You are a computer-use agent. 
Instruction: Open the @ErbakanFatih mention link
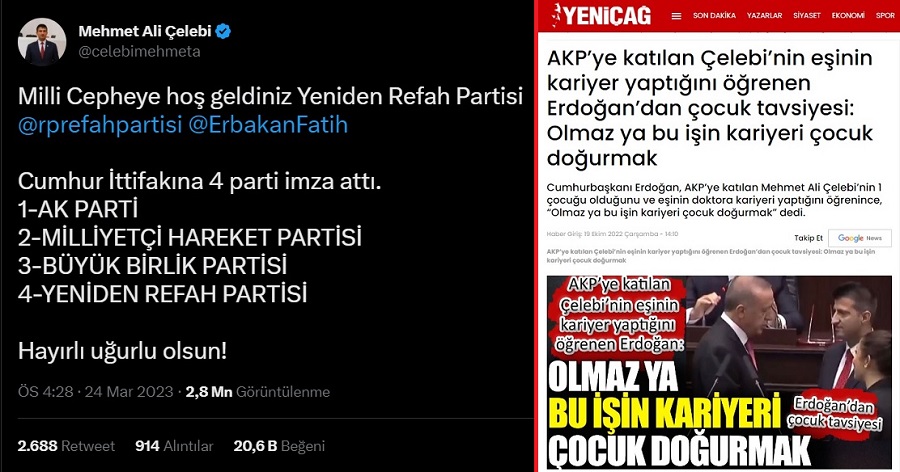(x=268, y=125)
